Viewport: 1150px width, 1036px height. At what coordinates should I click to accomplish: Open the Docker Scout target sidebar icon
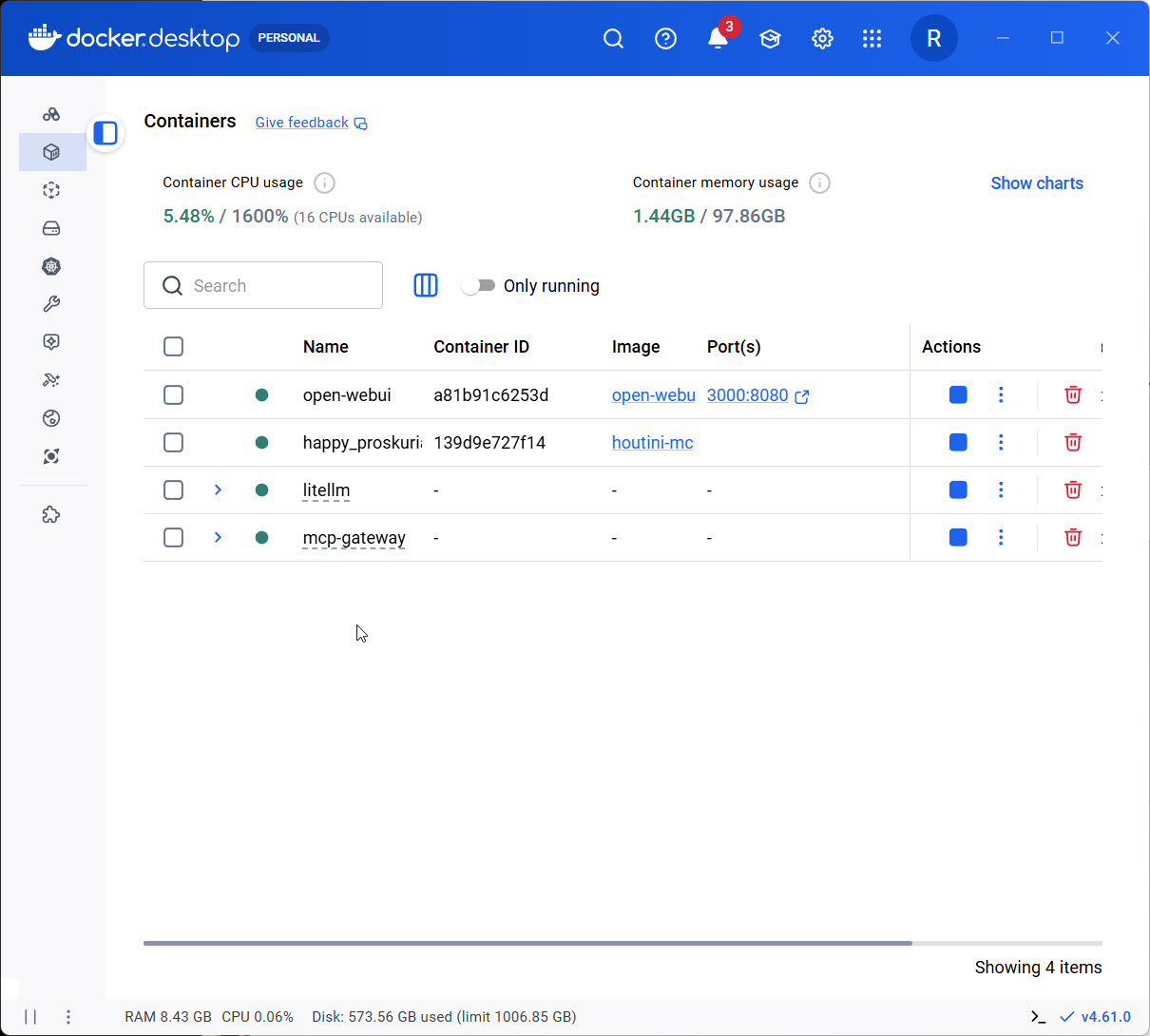pos(51,456)
